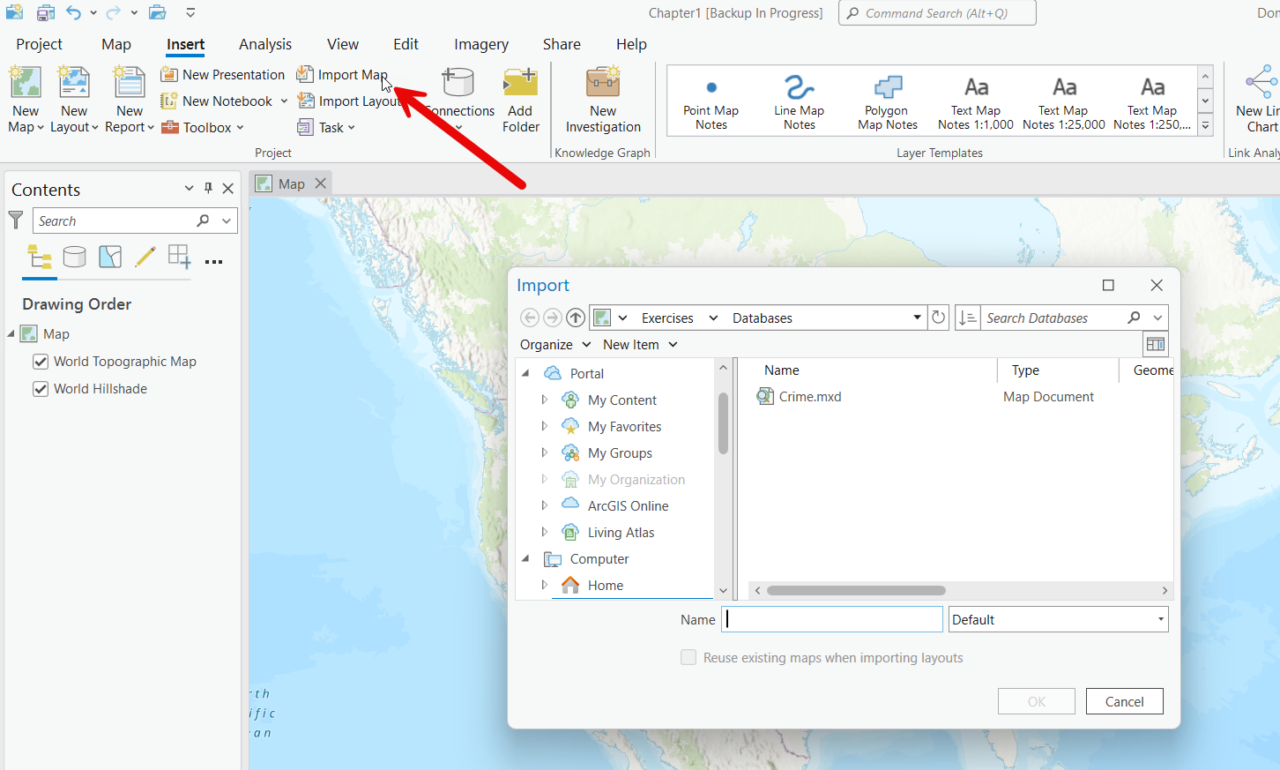Switch to the Imagery ribbon tab
This screenshot has height=770, width=1280.
coord(481,44)
